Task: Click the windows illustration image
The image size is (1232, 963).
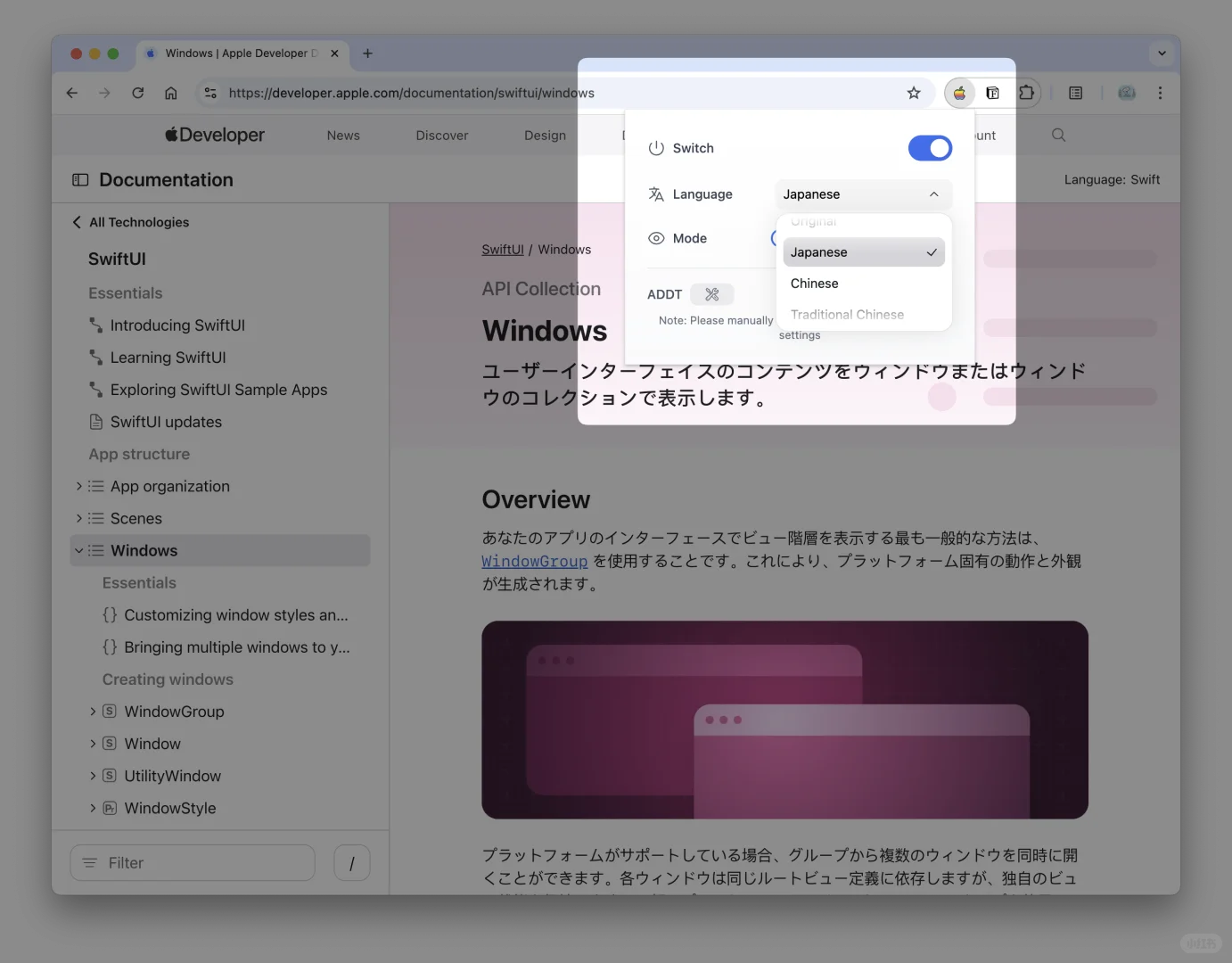Action: (784, 720)
